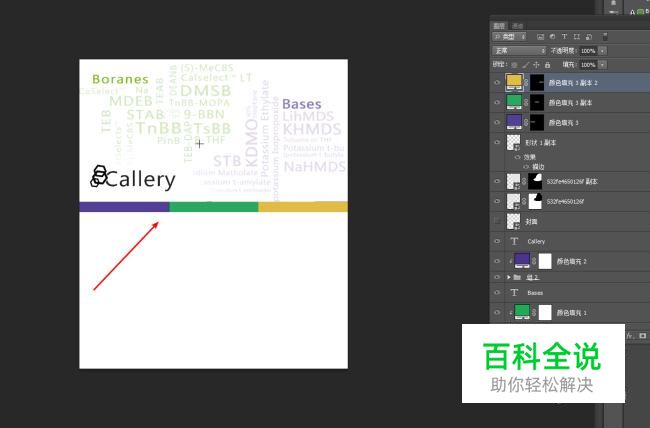
Task: Click the folder icon of 组 2
Action: [517, 277]
